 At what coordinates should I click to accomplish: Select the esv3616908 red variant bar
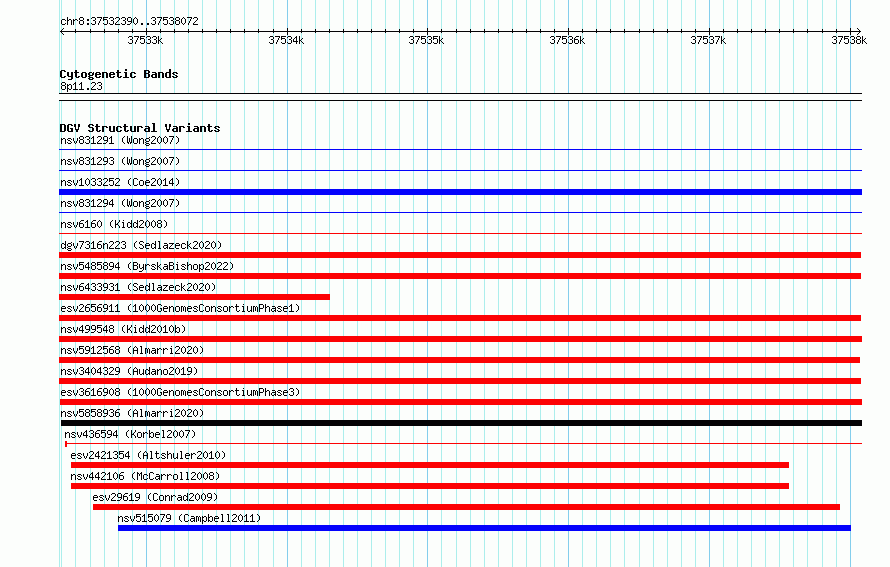click(460, 402)
